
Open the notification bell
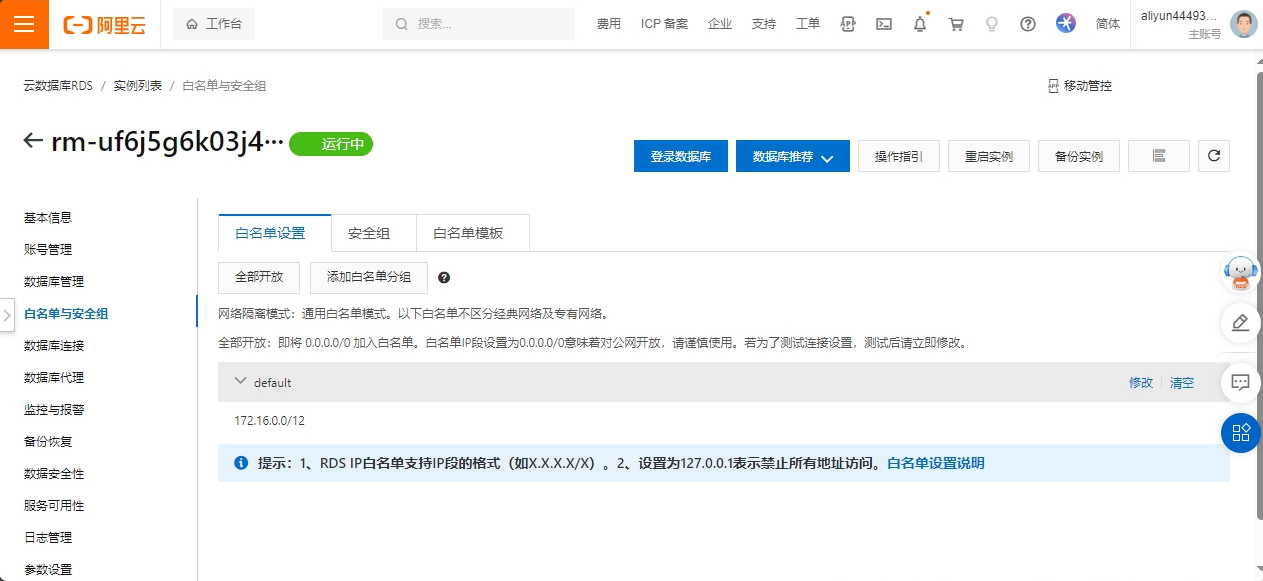920,24
